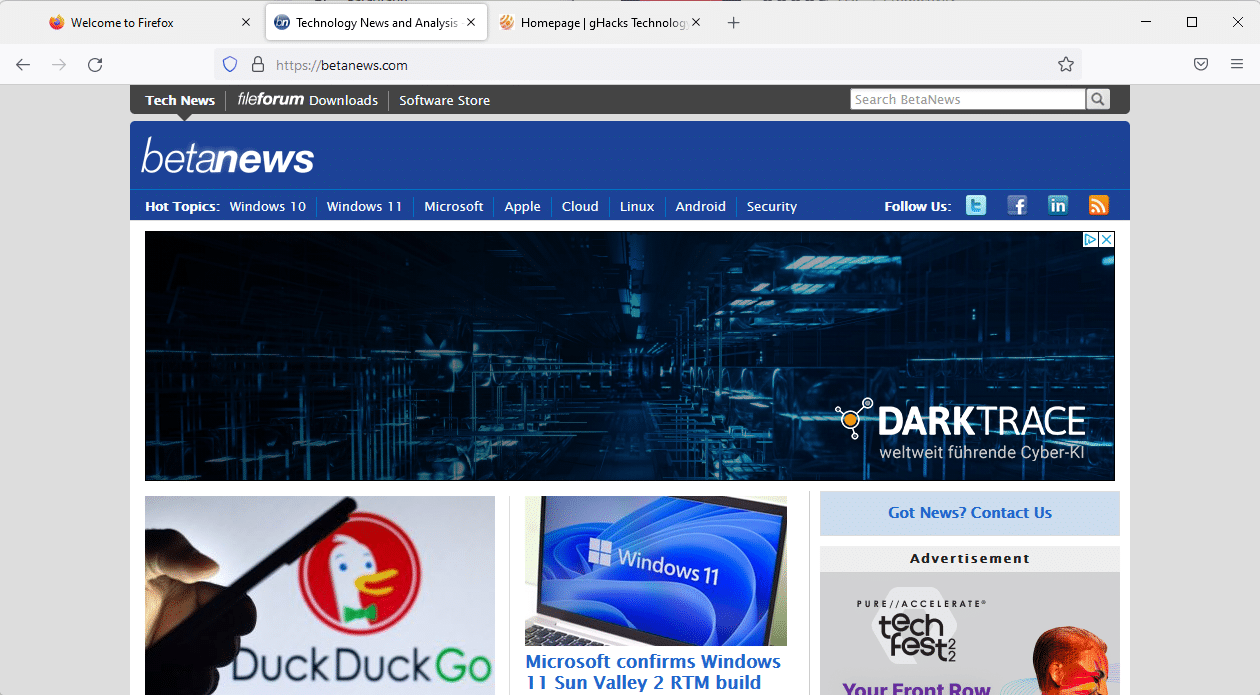Close the Technology News and Analysis tab
The image size is (1260, 695).
tap(471, 23)
